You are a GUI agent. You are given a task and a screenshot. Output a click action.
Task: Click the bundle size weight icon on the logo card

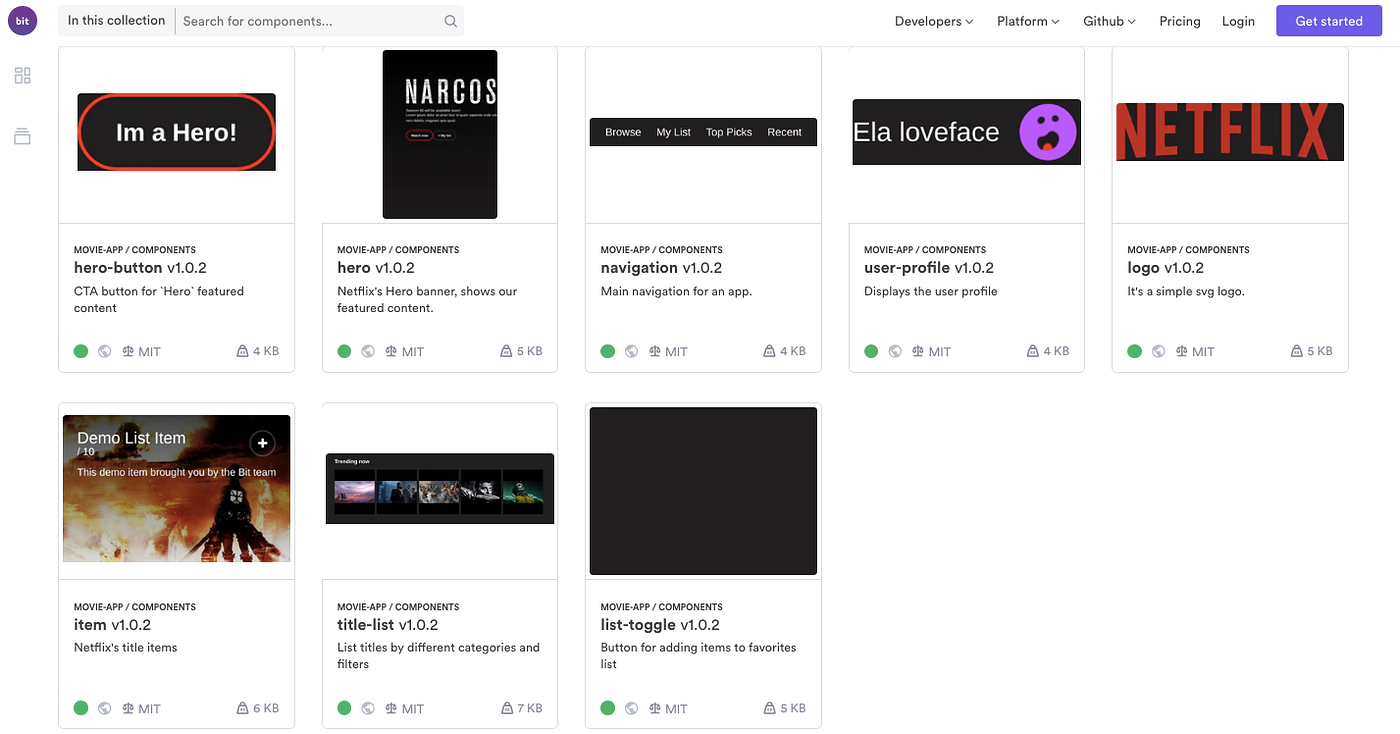coord(1295,351)
